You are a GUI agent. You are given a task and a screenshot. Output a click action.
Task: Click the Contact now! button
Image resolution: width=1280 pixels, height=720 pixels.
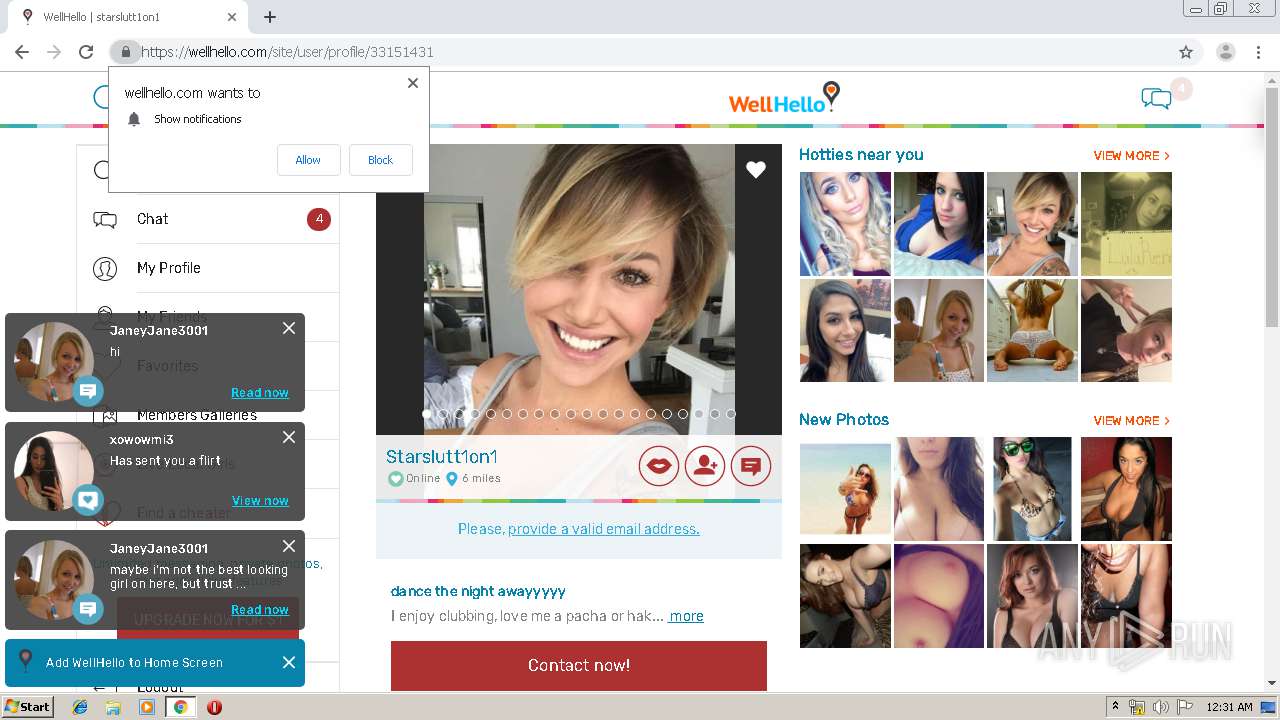[579, 665]
